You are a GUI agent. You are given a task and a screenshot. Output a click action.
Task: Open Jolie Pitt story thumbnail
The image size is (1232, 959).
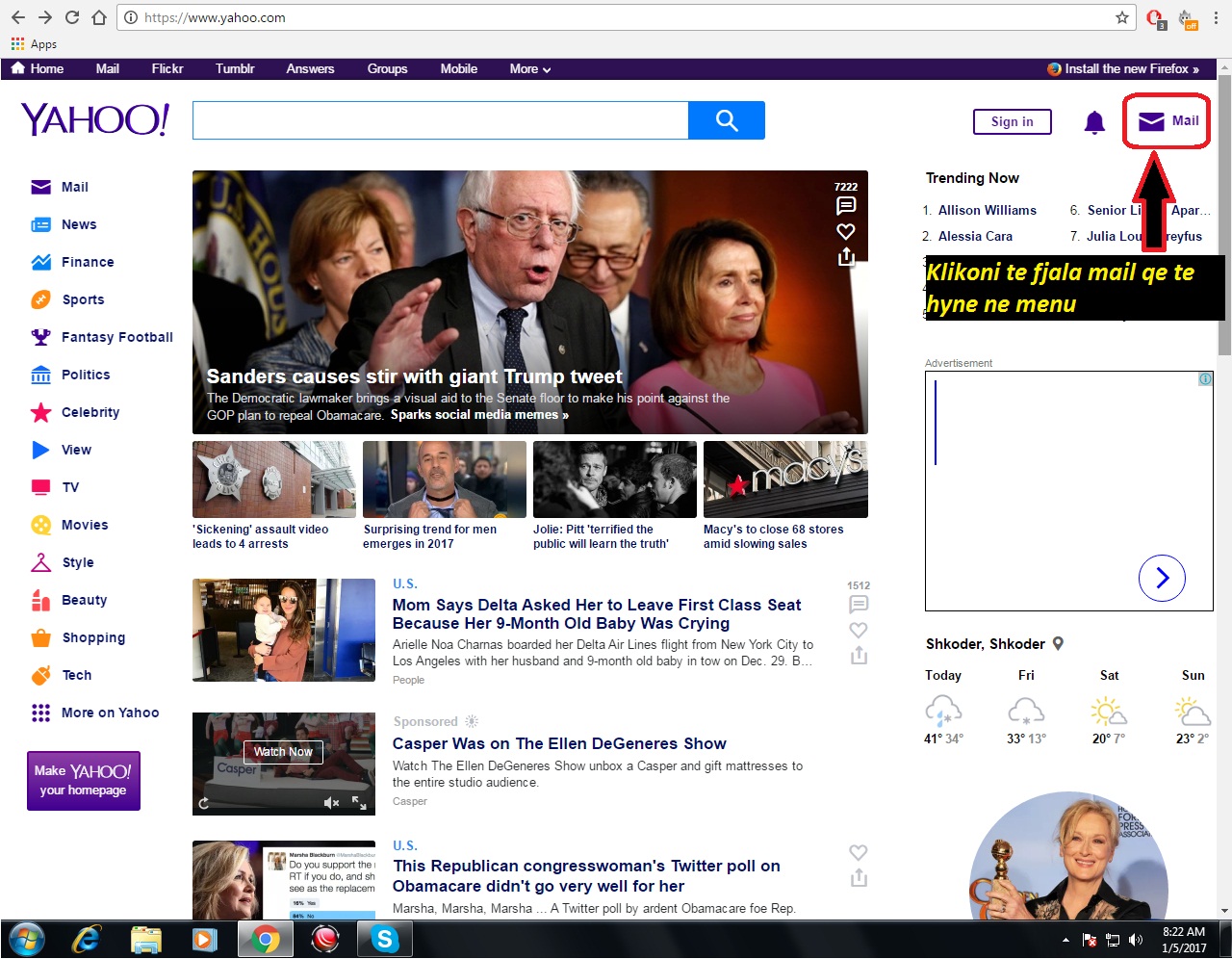[615, 479]
